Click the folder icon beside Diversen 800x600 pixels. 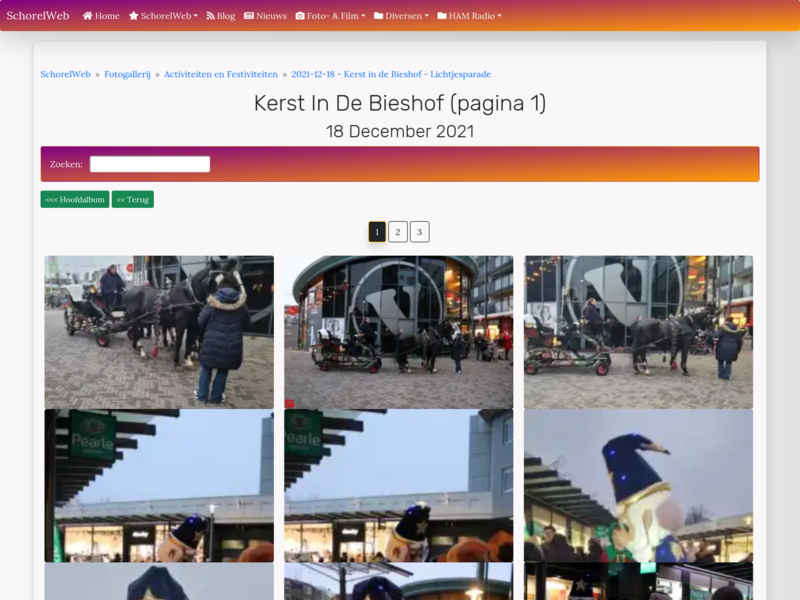(379, 16)
